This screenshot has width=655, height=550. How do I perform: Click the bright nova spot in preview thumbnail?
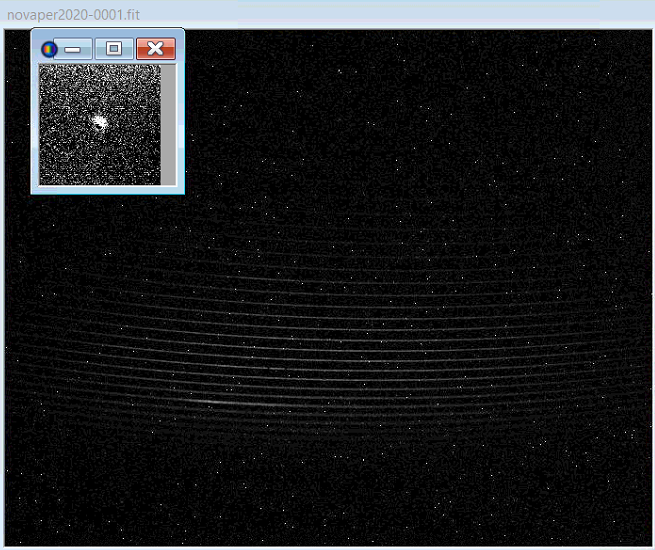tap(99, 122)
